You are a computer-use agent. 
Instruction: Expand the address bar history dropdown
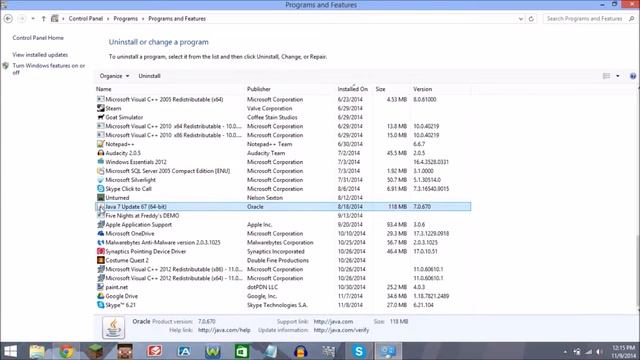(x=520, y=19)
